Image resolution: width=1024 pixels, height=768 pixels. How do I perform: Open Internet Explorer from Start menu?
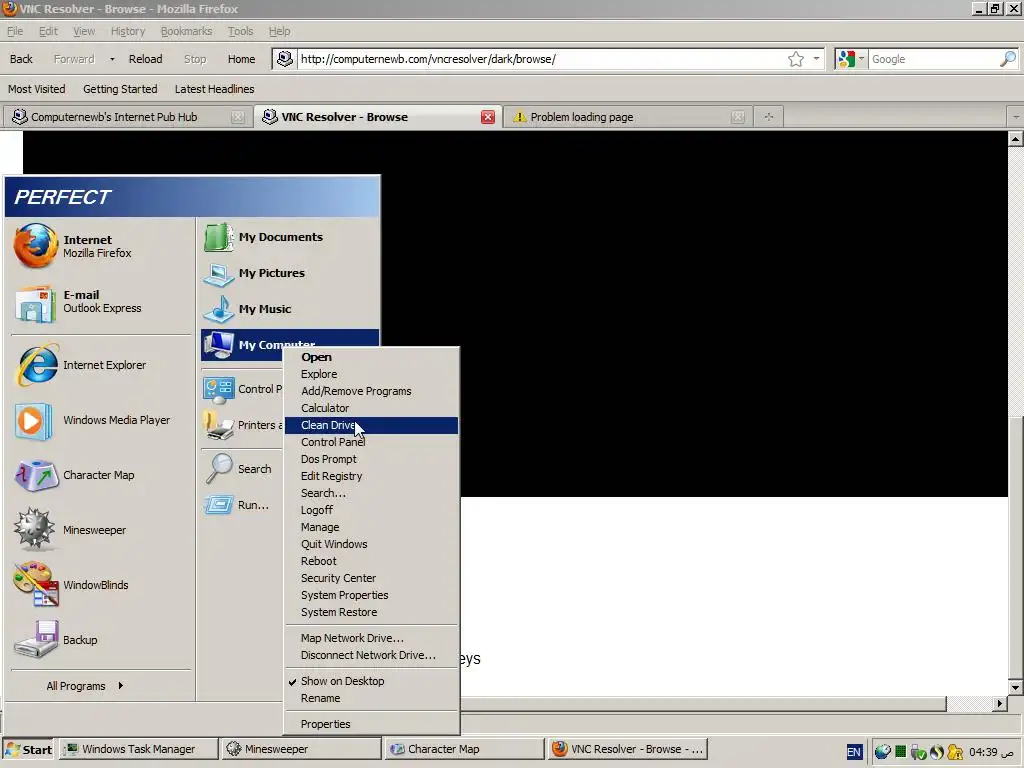pyautogui.click(x=36, y=365)
